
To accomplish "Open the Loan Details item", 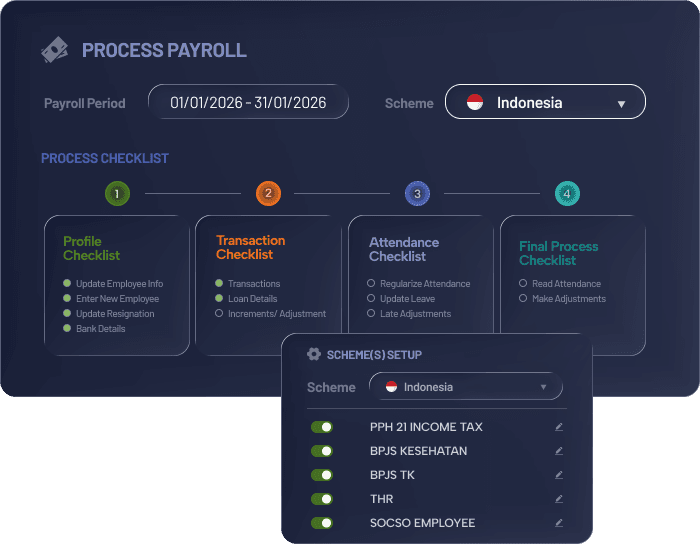I will coord(253,299).
